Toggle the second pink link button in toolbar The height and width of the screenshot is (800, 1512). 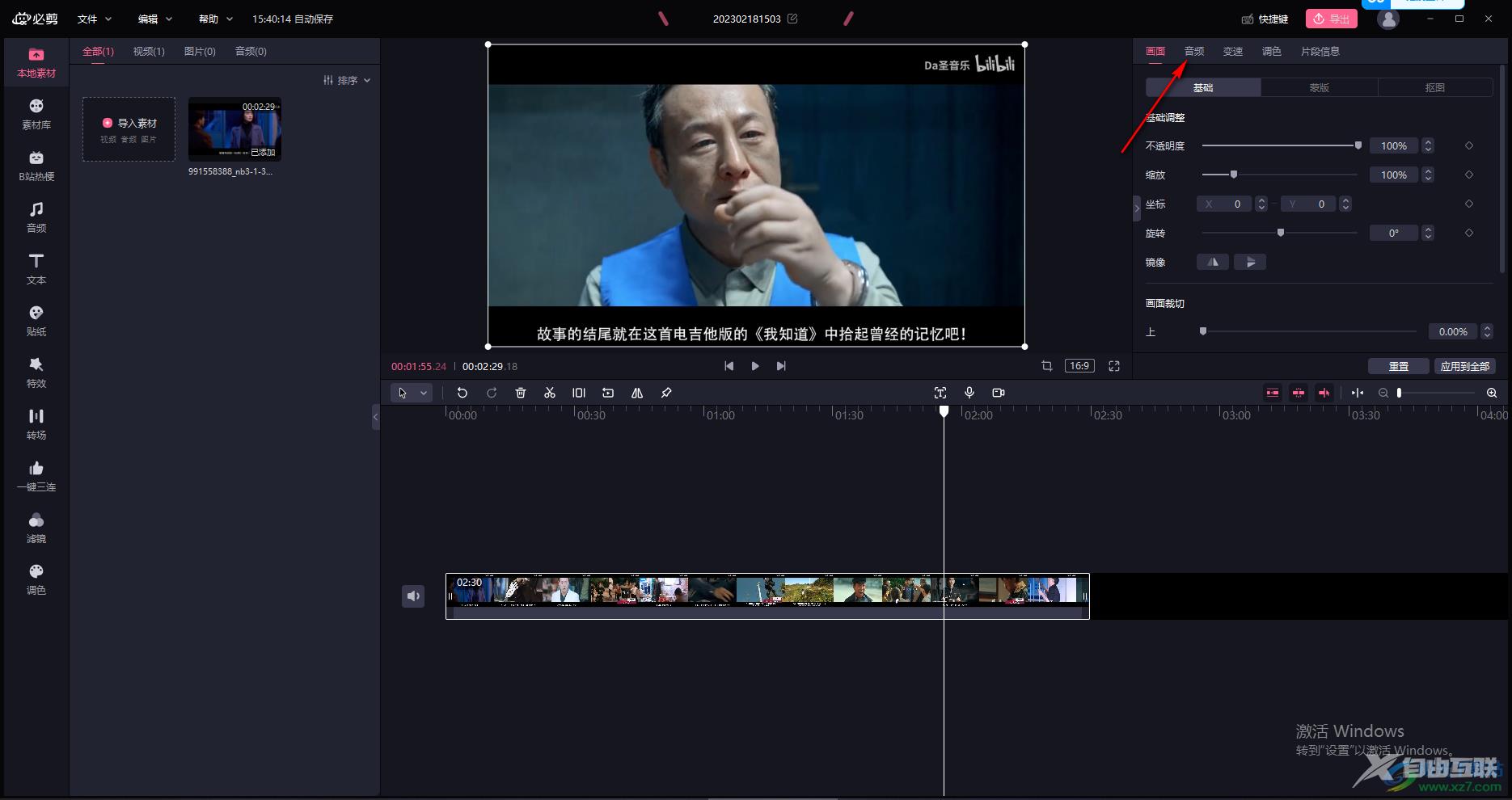[1299, 393]
